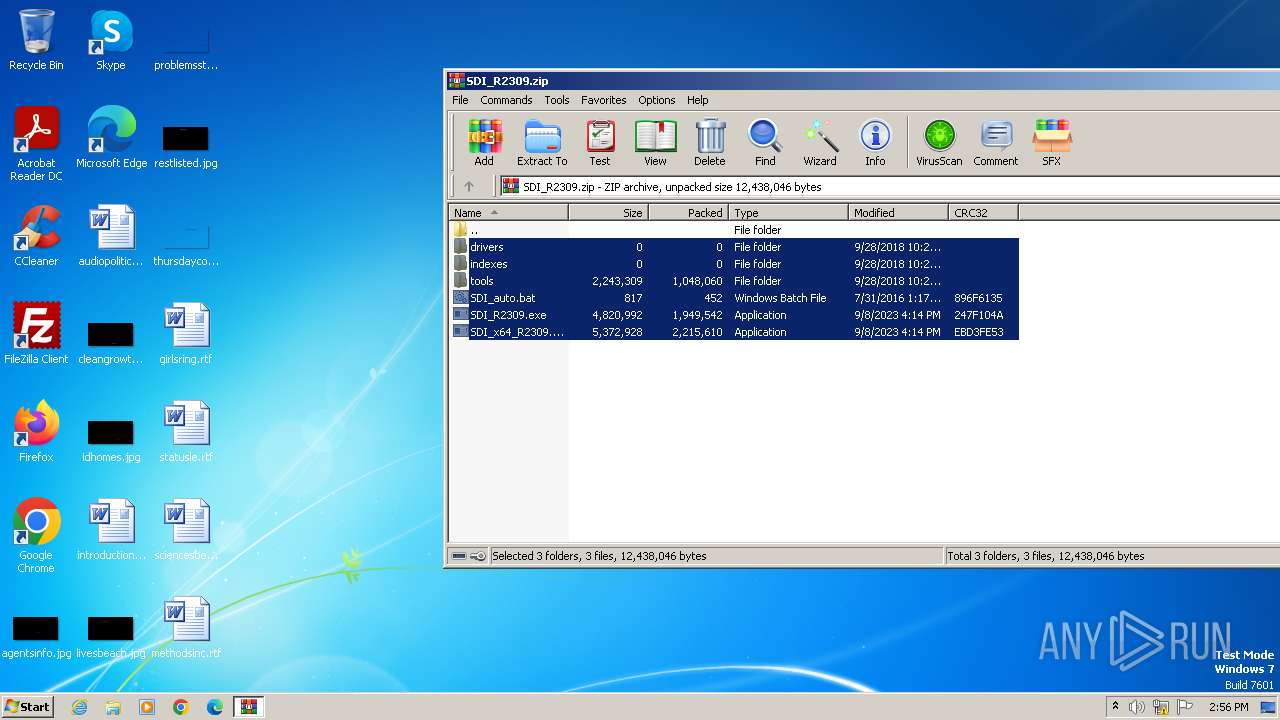Select the tools folder row

tap(734, 281)
